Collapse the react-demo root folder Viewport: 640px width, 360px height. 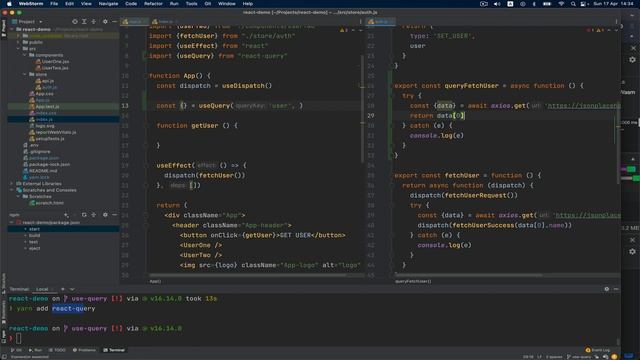point(12,29)
